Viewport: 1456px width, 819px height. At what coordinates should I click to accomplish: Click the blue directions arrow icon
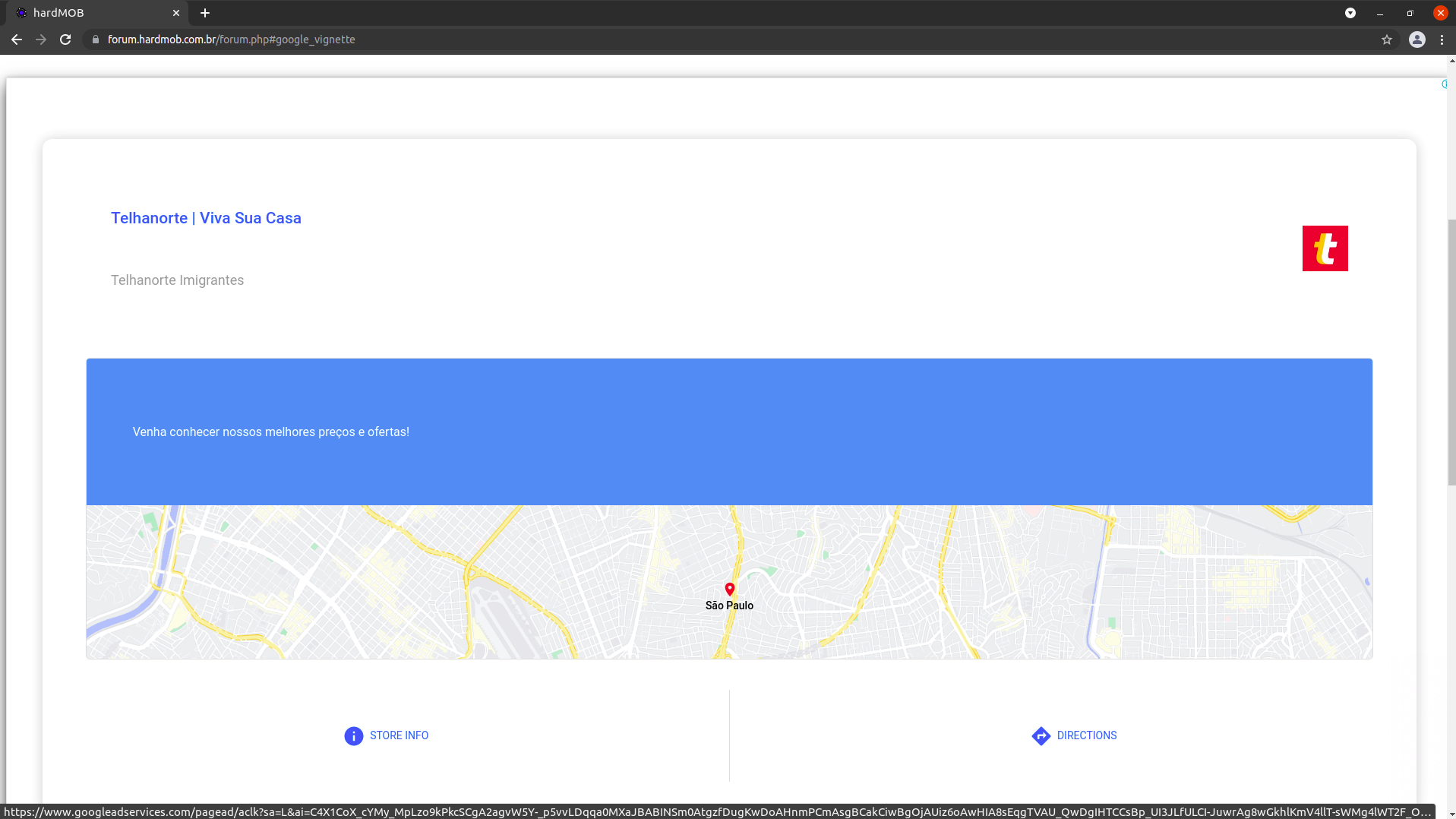[1041, 736]
